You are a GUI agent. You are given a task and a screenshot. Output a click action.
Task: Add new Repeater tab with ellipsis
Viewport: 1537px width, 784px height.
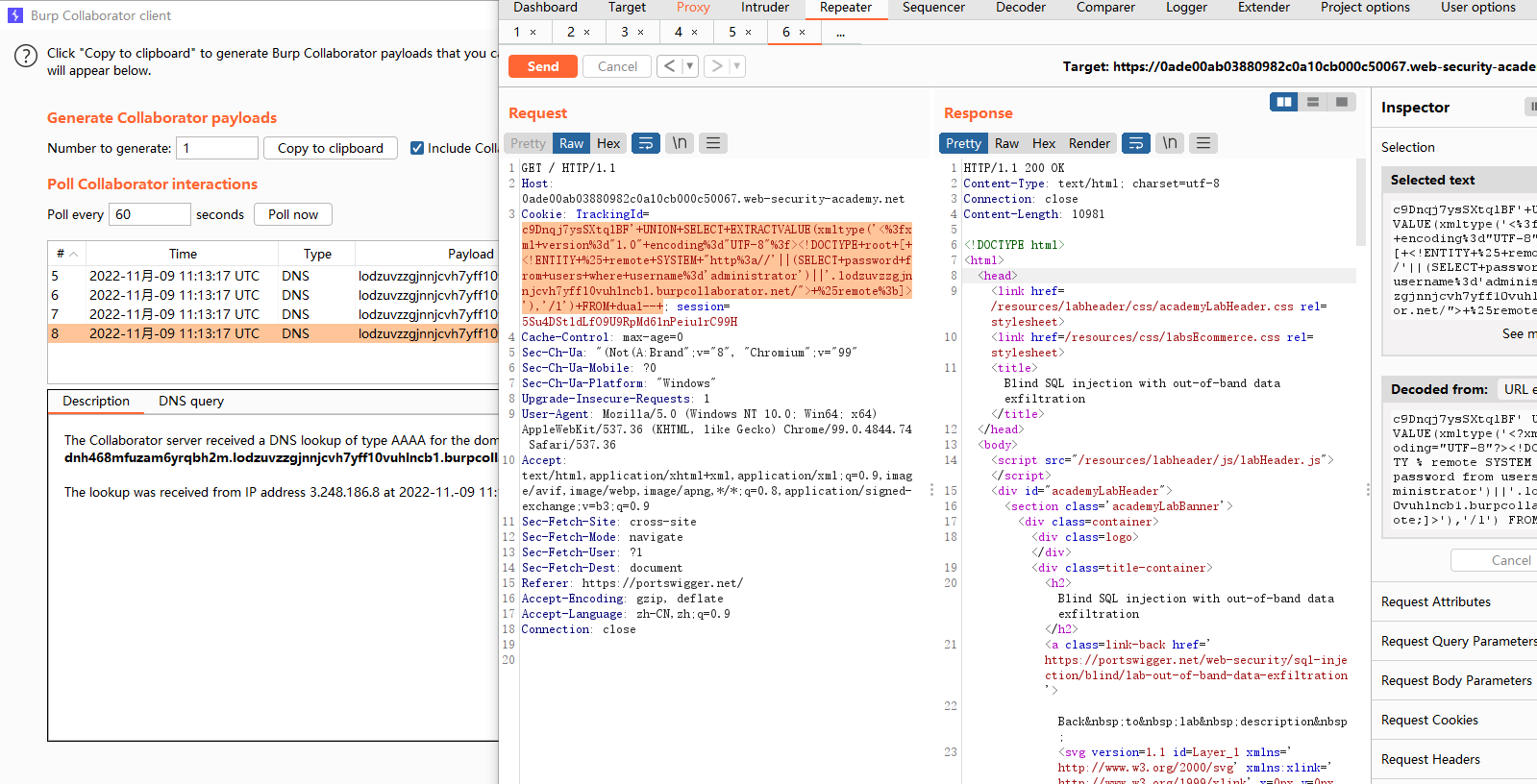pyautogui.click(x=841, y=33)
